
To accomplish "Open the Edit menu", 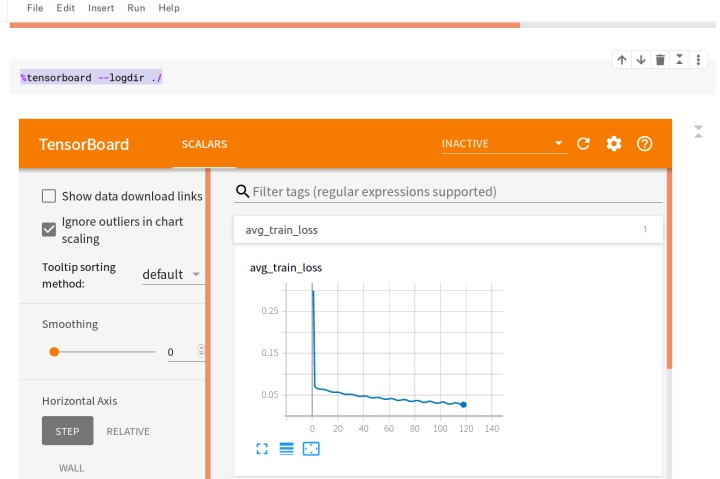I will pyautogui.click(x=65, y=8).
